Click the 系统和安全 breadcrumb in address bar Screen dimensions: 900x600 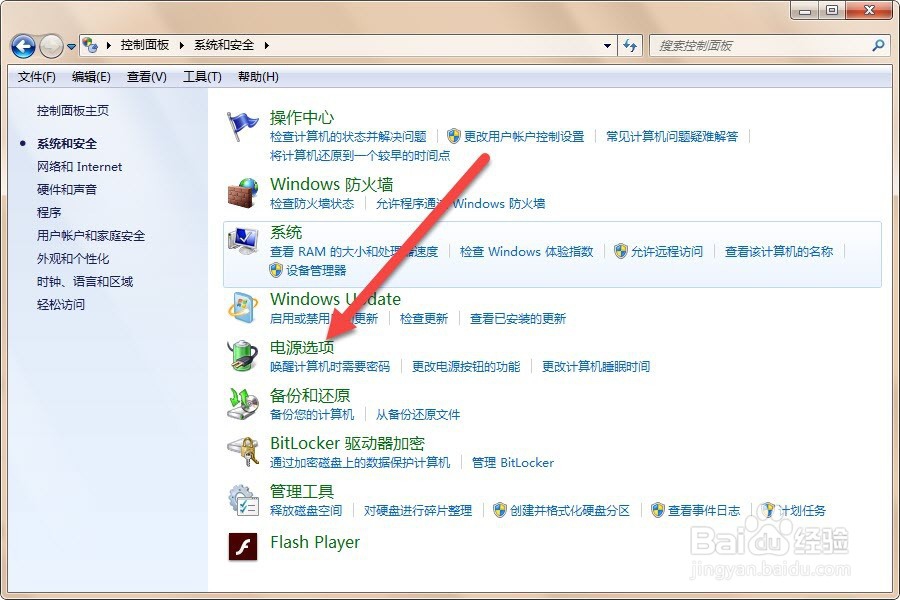(x=224, y=45)
